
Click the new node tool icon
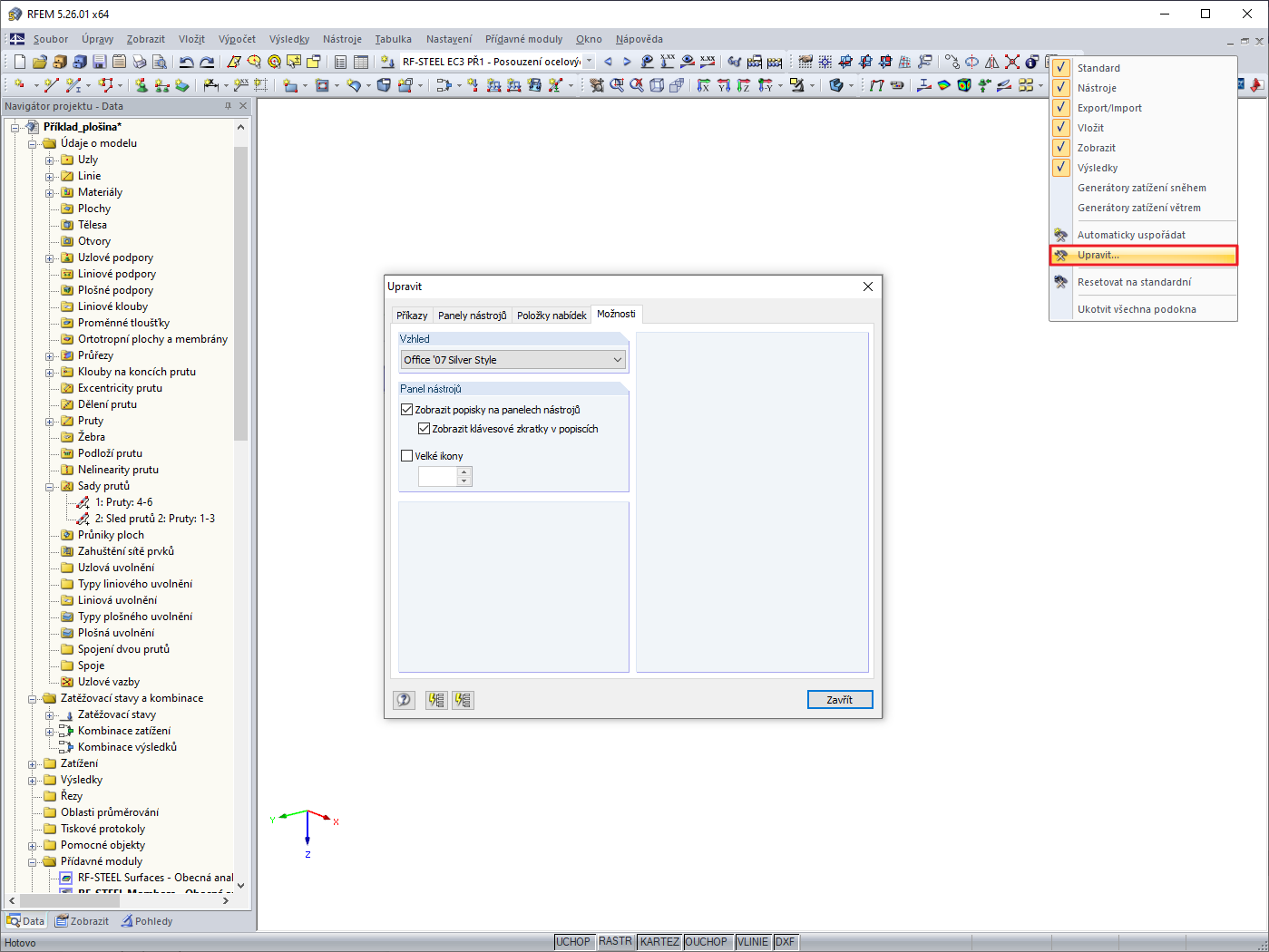(20, 85)
